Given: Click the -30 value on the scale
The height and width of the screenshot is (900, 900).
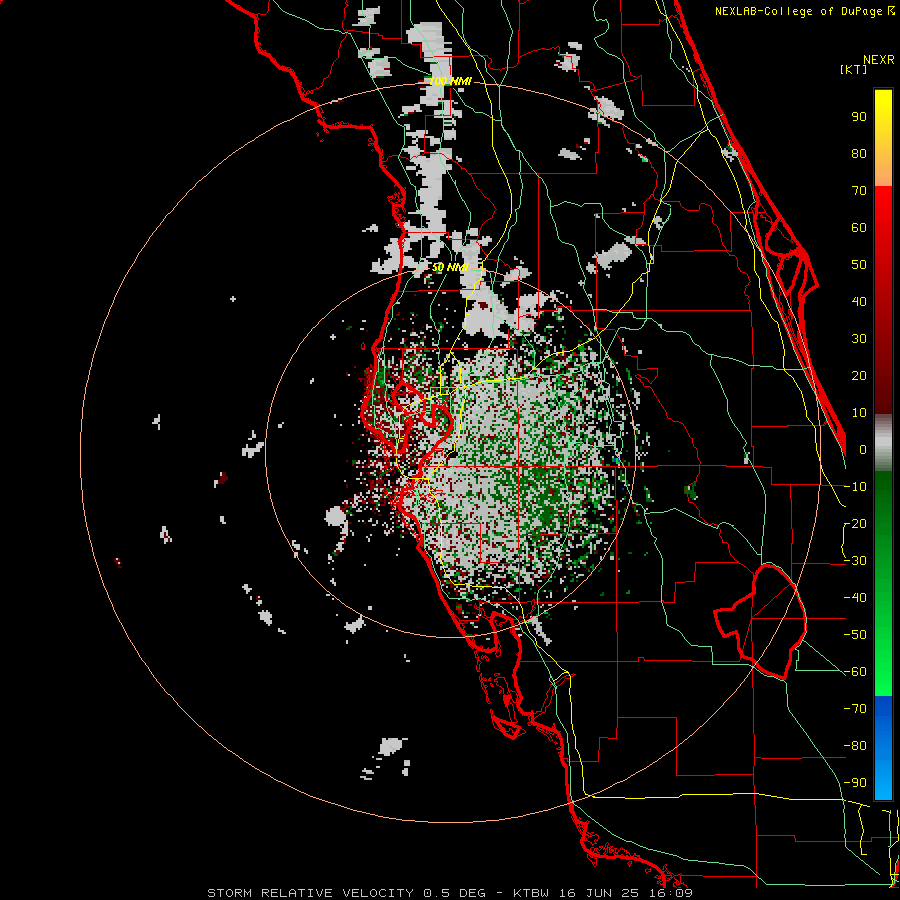Looking at the screenshot, I should pos(855,560).
